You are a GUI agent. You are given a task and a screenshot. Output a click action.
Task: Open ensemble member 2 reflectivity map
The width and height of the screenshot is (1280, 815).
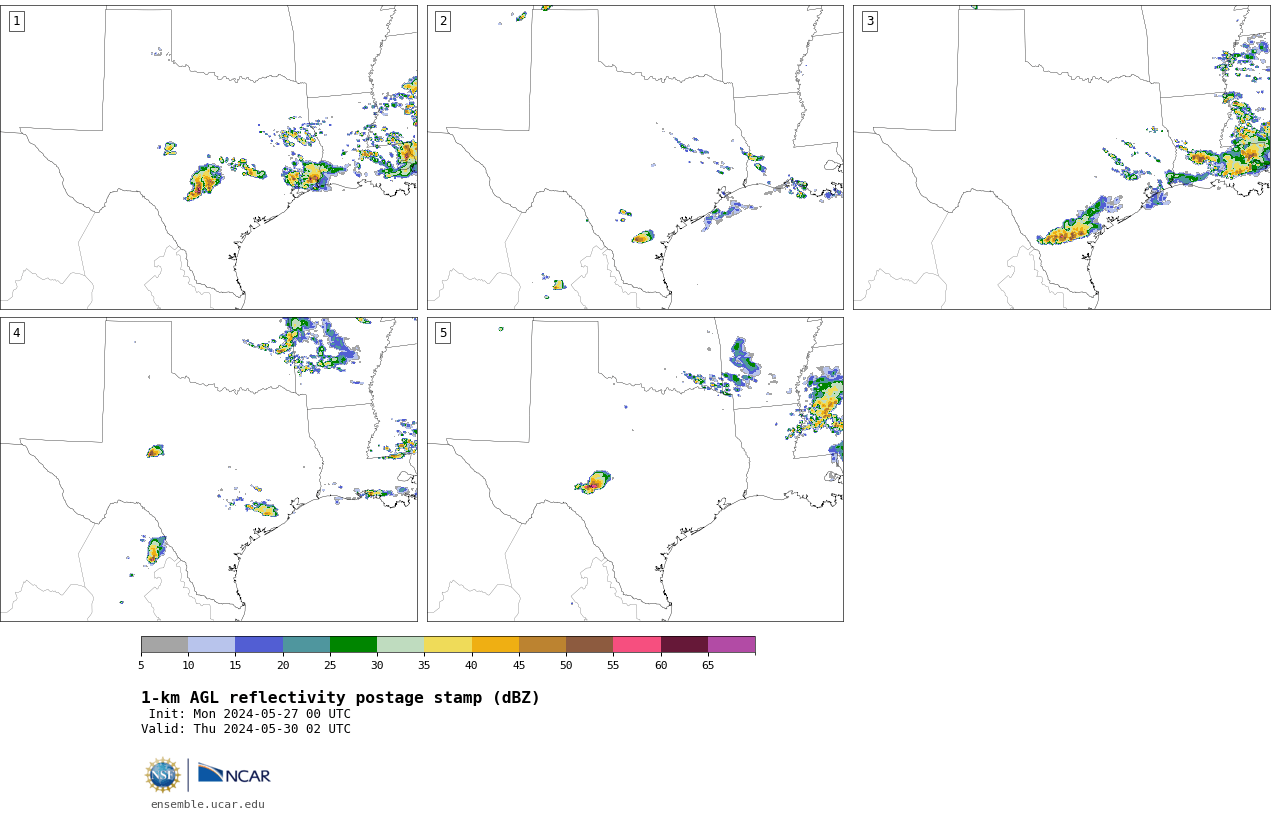coord(635,157)
